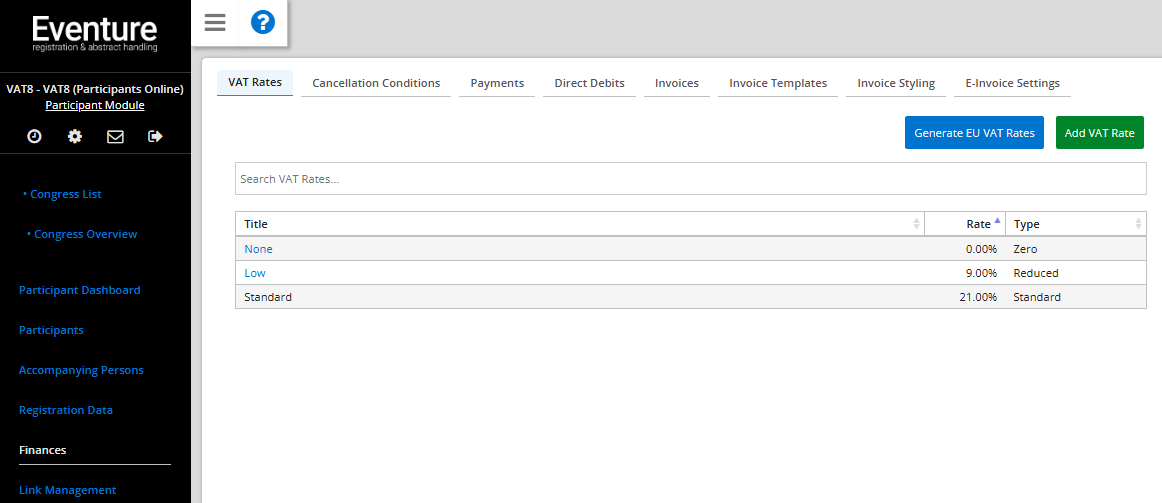Sort table by Rate column arrow
Image resolution: width=1162 pixels, height=503 pixels.
(996, 223)
